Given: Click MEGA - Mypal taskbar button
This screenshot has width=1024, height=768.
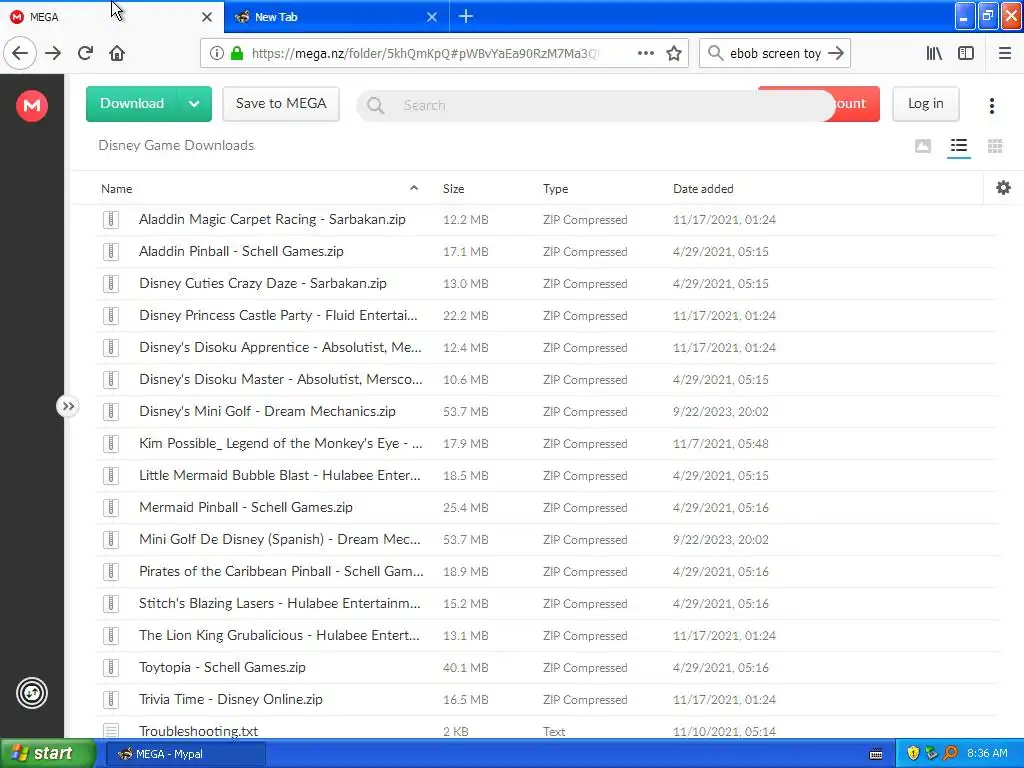Looking at the screenshot, I should click(x=185, y=754).
